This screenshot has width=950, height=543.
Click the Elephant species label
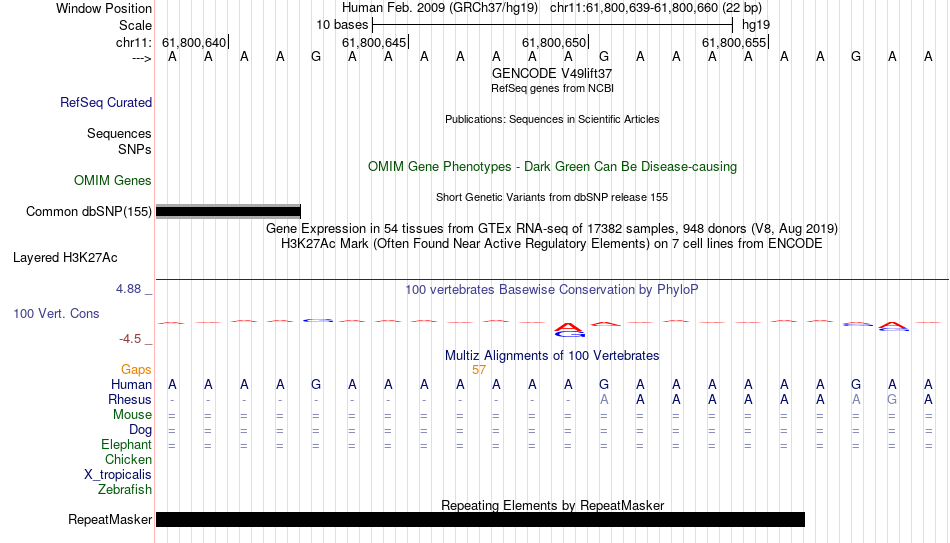[127, 445]
